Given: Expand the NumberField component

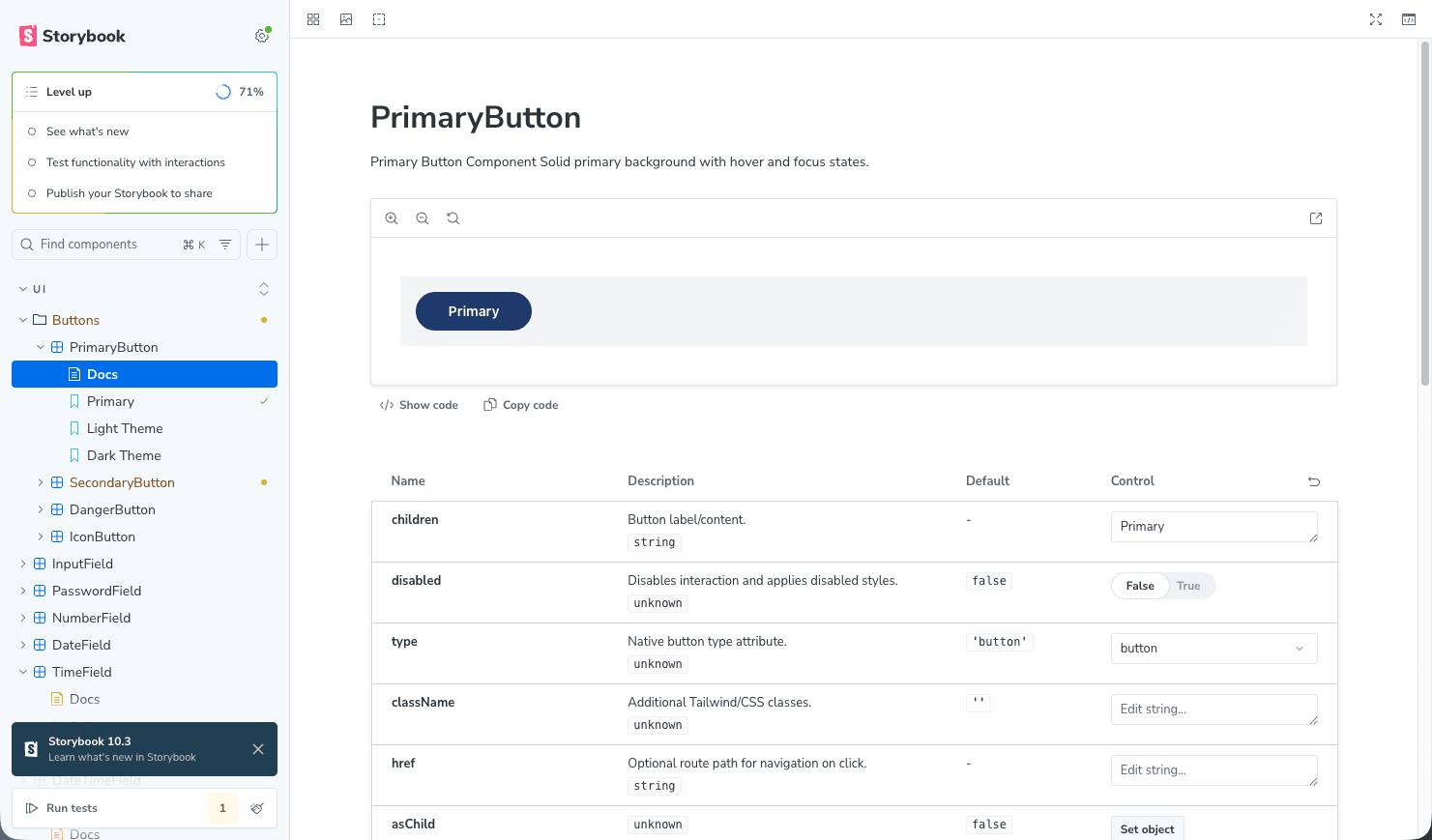Looking at the screenshot, I should point(23,618).
